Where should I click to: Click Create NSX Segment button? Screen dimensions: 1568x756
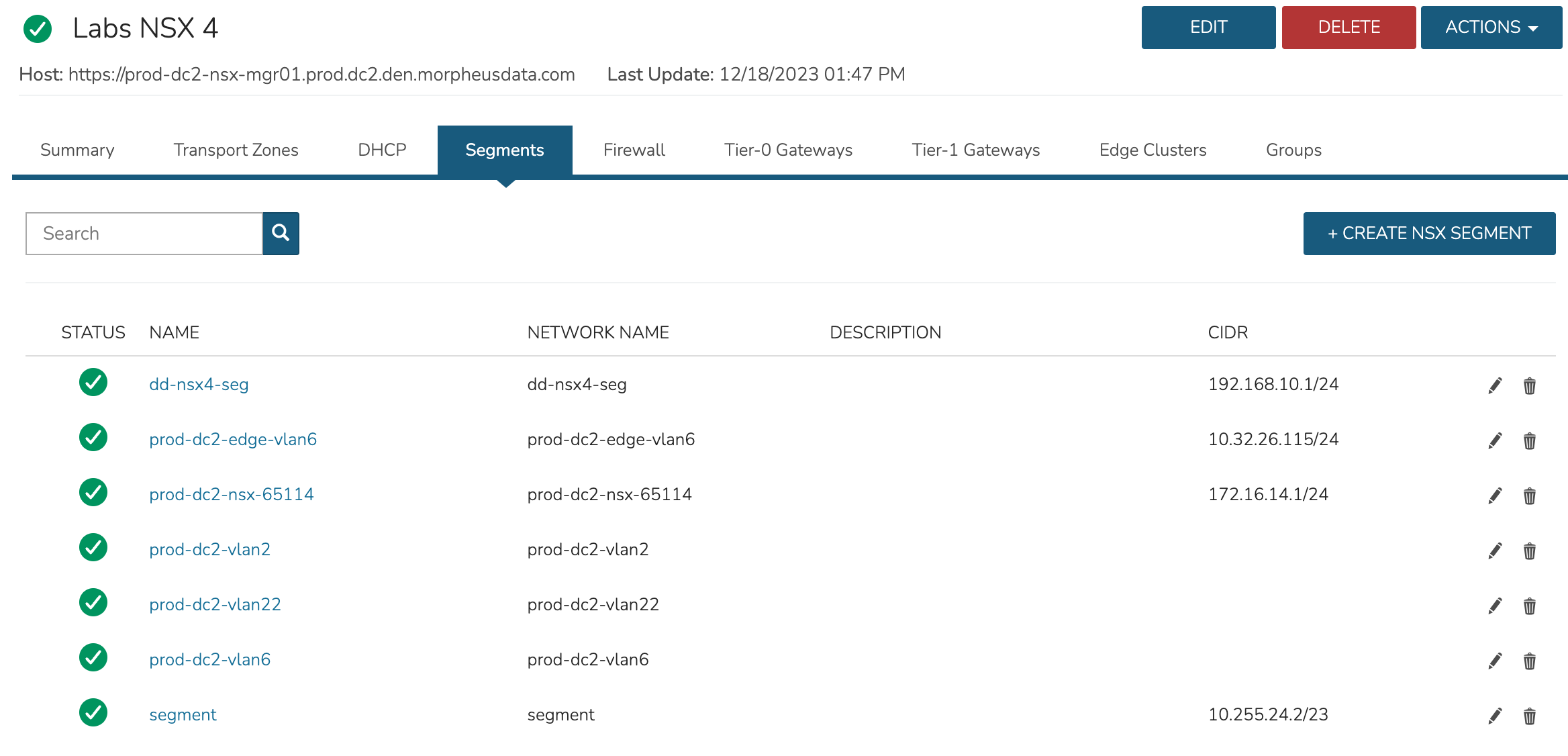(x=1429, y=233)
